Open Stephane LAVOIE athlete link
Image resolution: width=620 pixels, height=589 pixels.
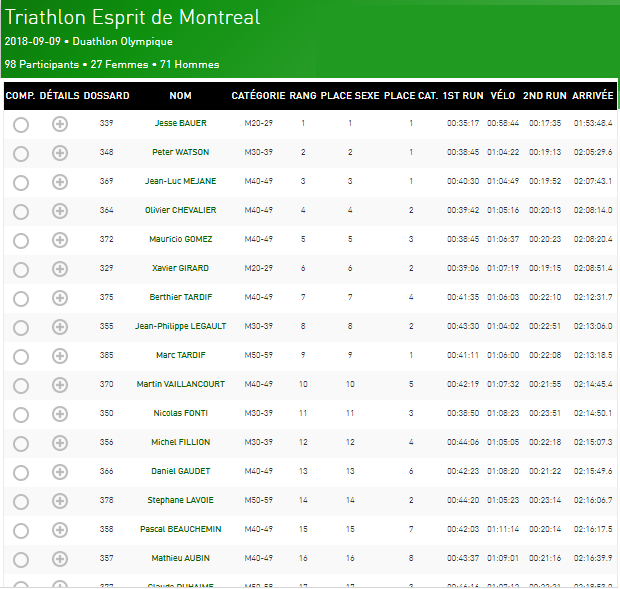181,500
